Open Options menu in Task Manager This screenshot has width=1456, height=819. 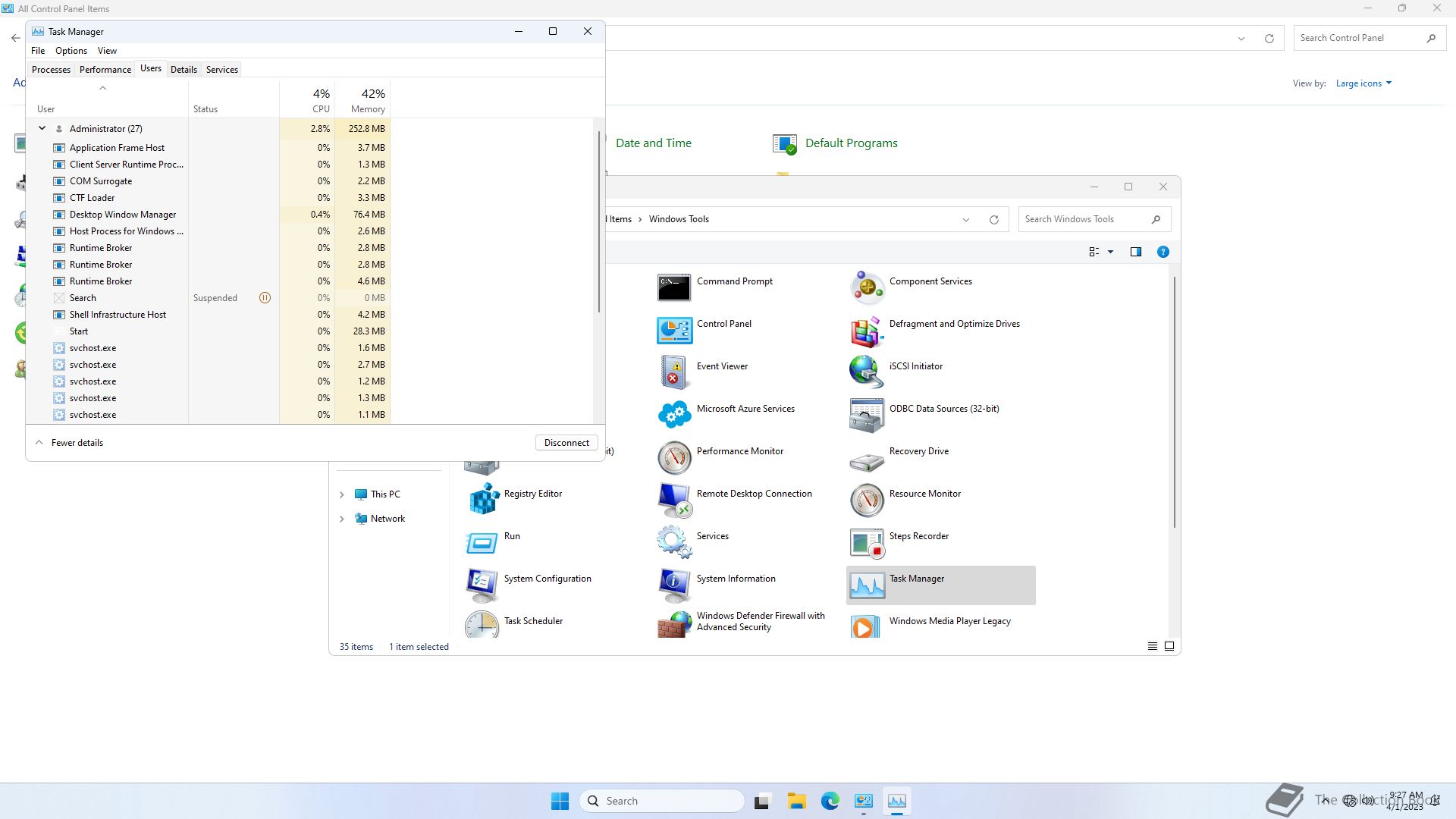[x=71, y=51]
